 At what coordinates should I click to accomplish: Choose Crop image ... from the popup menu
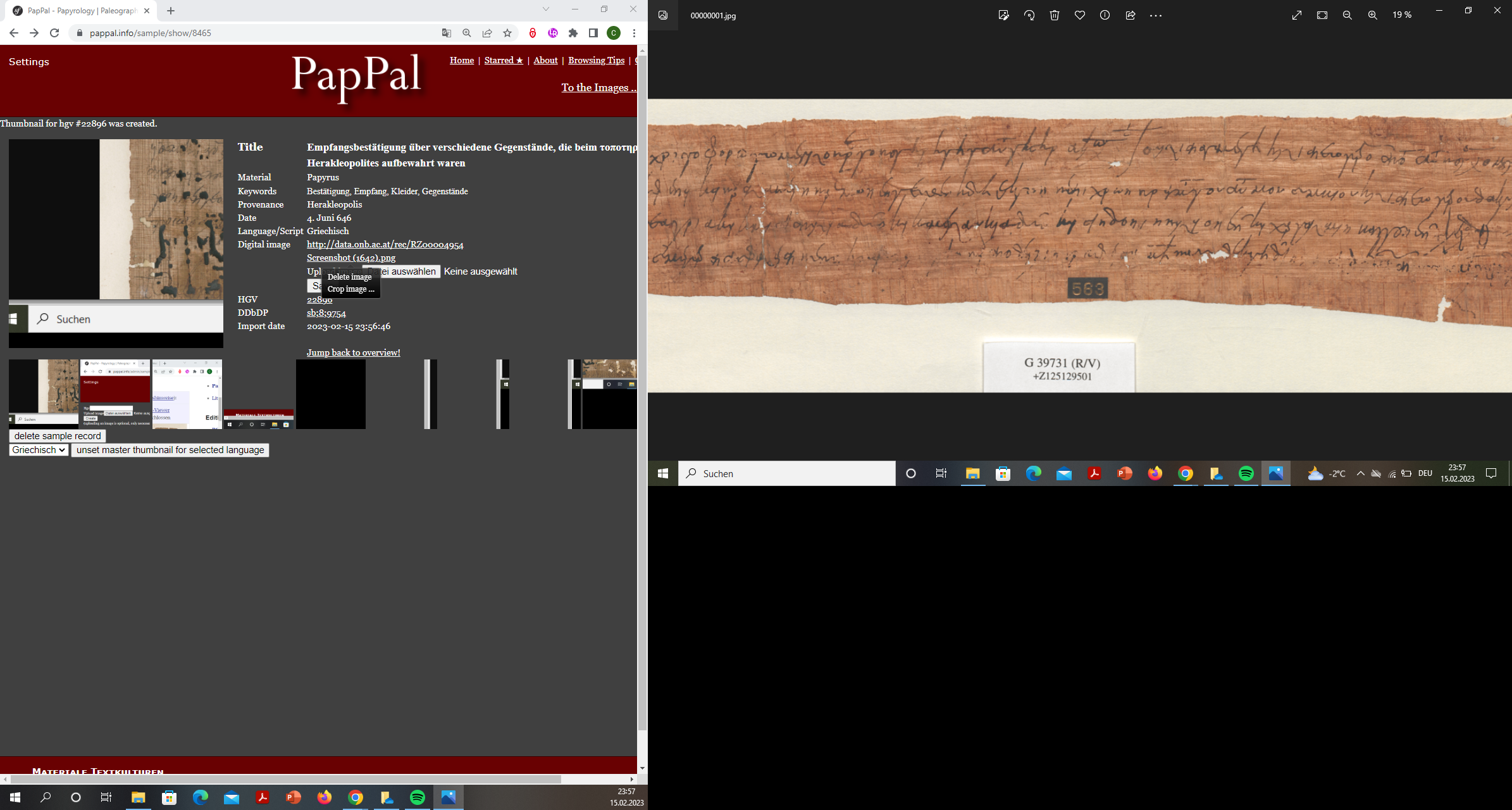pos(350,289)
